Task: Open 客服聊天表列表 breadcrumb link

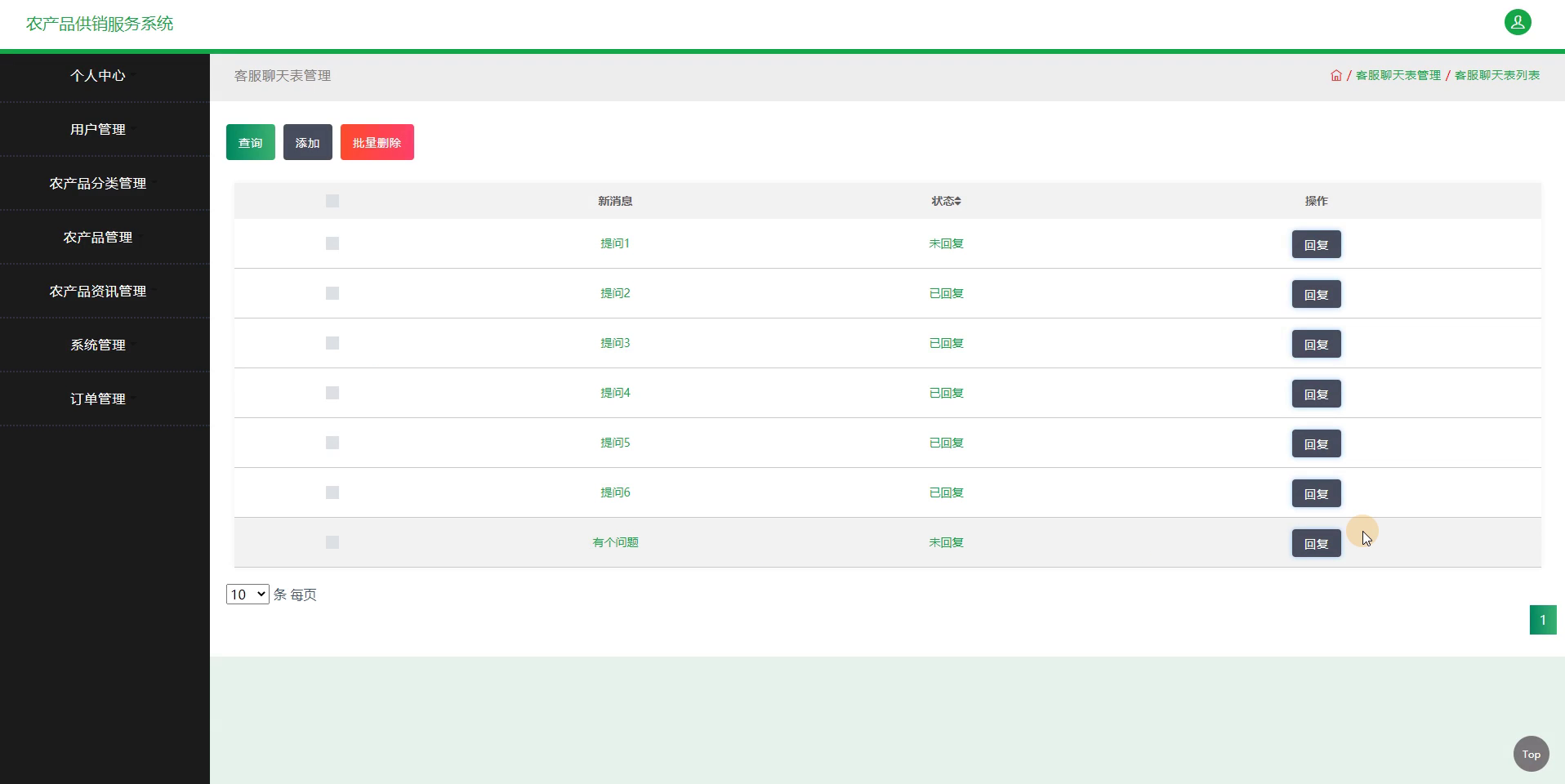Action: coord(1497,75)
